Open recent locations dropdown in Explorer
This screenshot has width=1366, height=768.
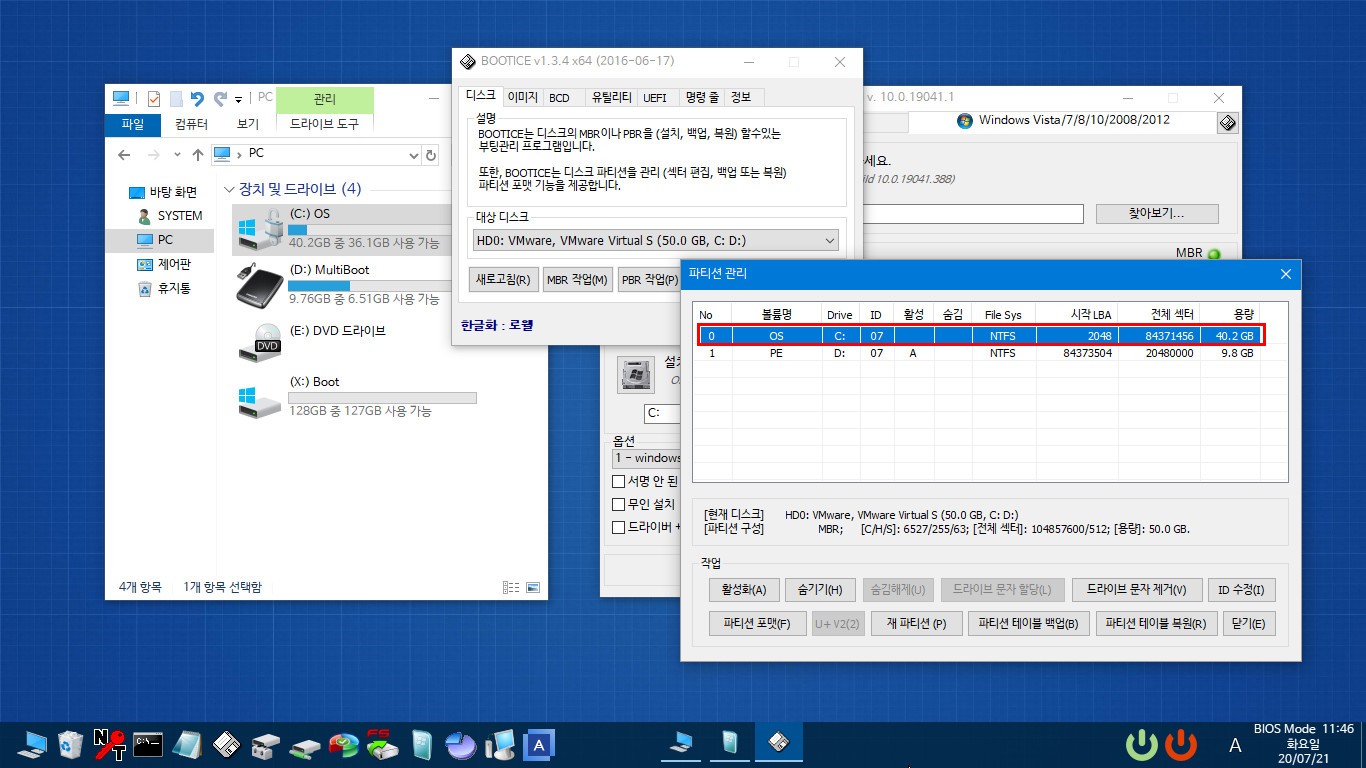pos(176,155)
